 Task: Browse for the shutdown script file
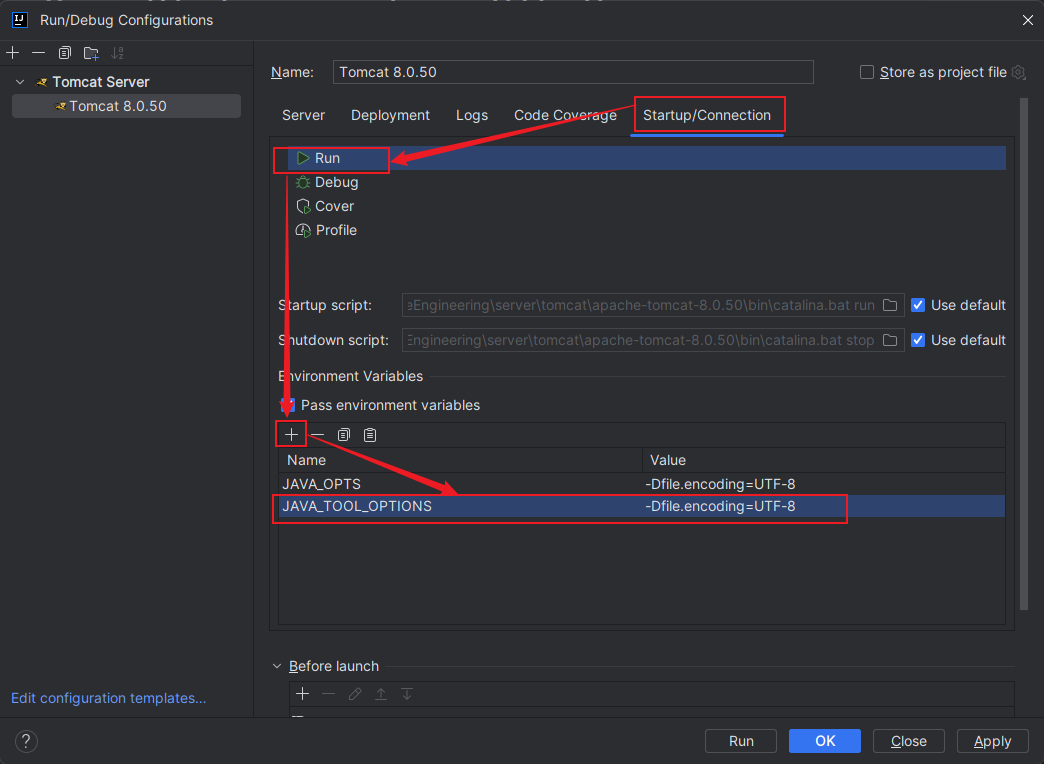pyautogui.click(x=890, y=340)
